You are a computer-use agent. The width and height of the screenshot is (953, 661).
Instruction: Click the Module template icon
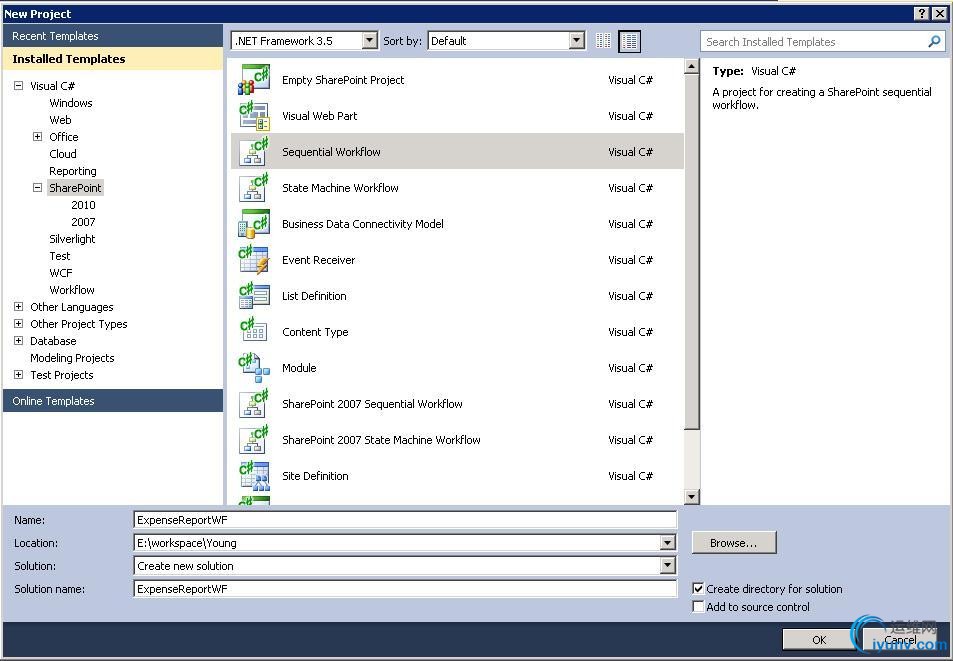coord(254,368)
